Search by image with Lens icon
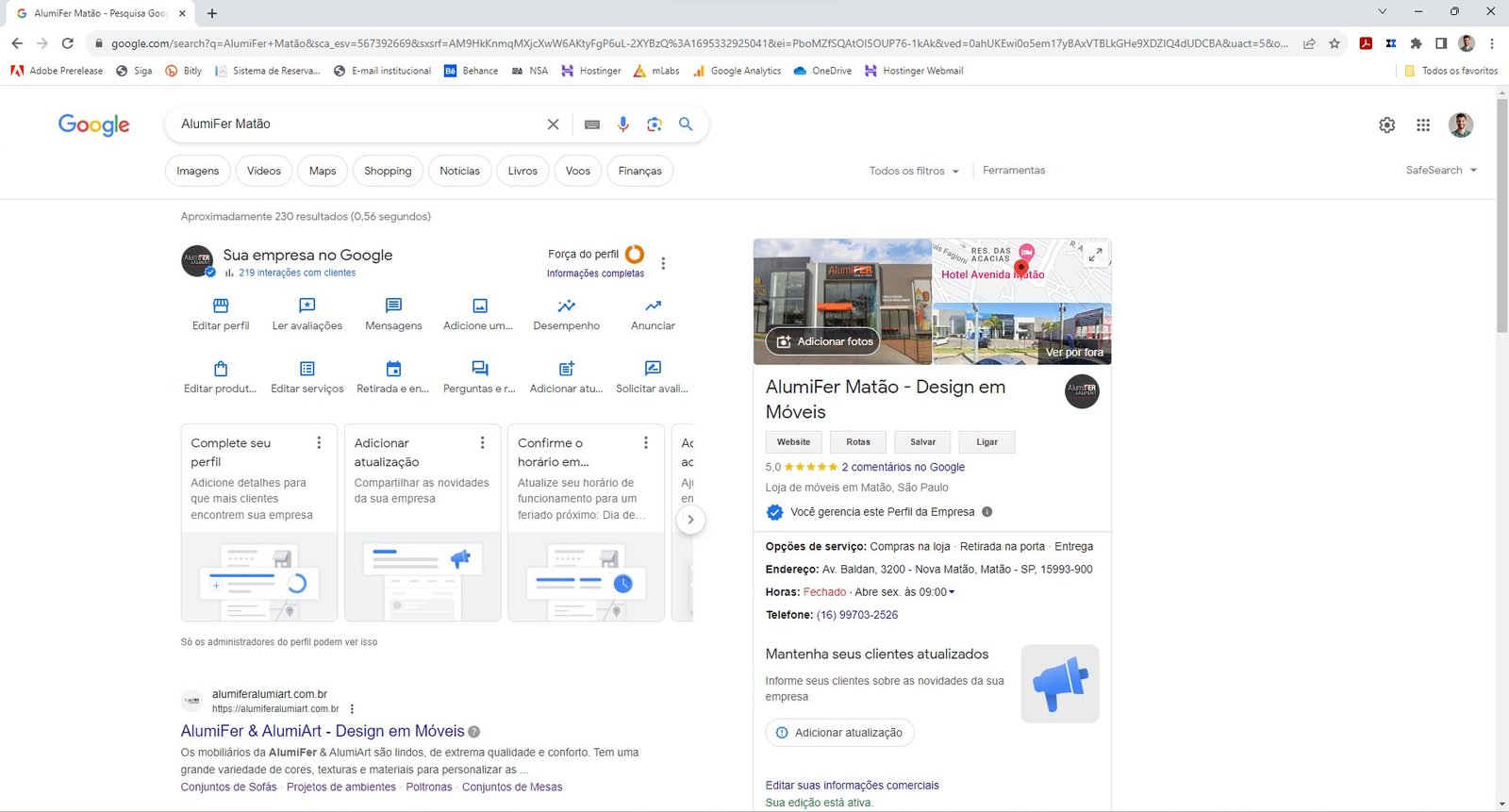 coord(655,124)
